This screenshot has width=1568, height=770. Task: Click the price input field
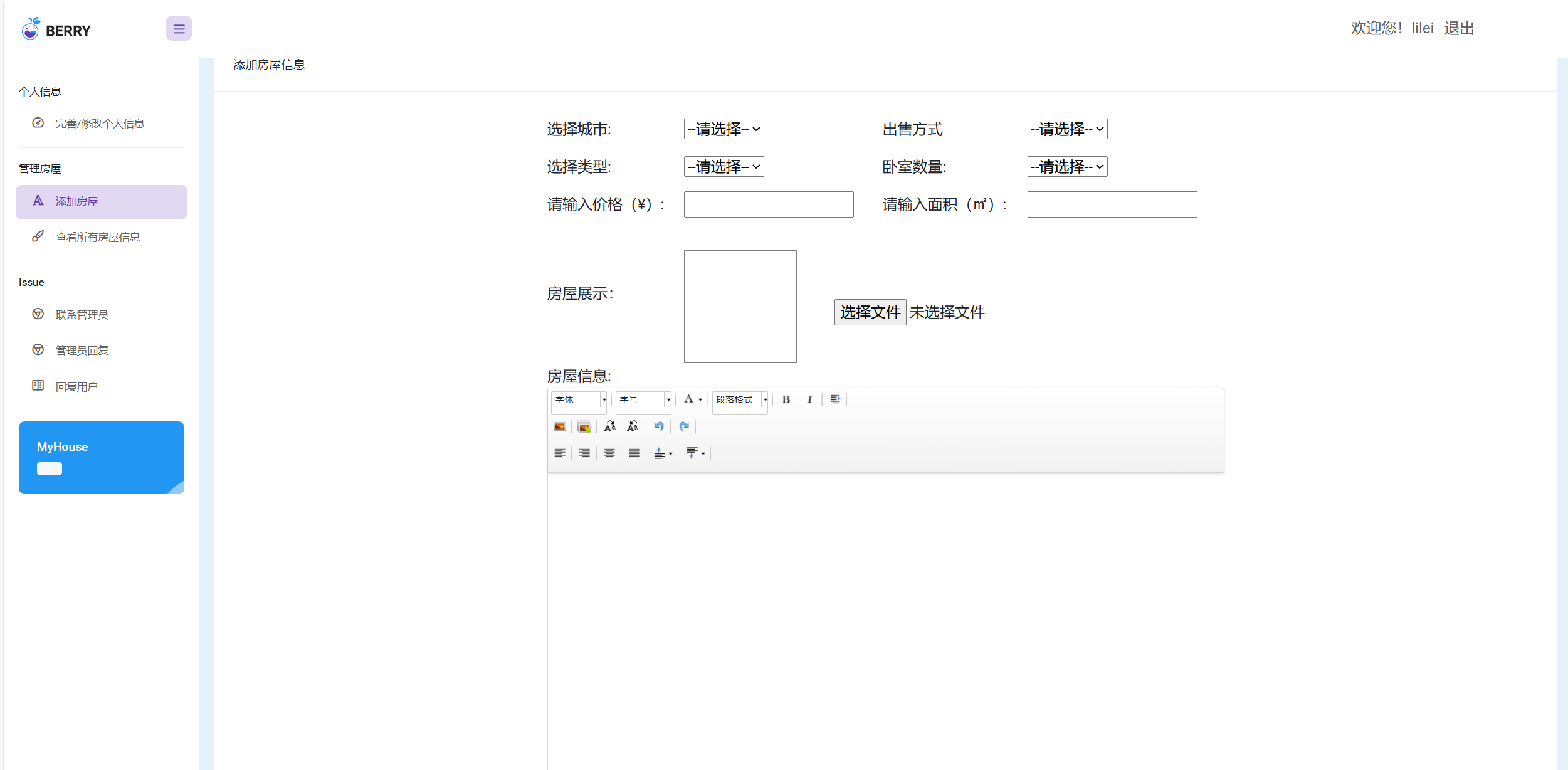click(x=768, y=204)
